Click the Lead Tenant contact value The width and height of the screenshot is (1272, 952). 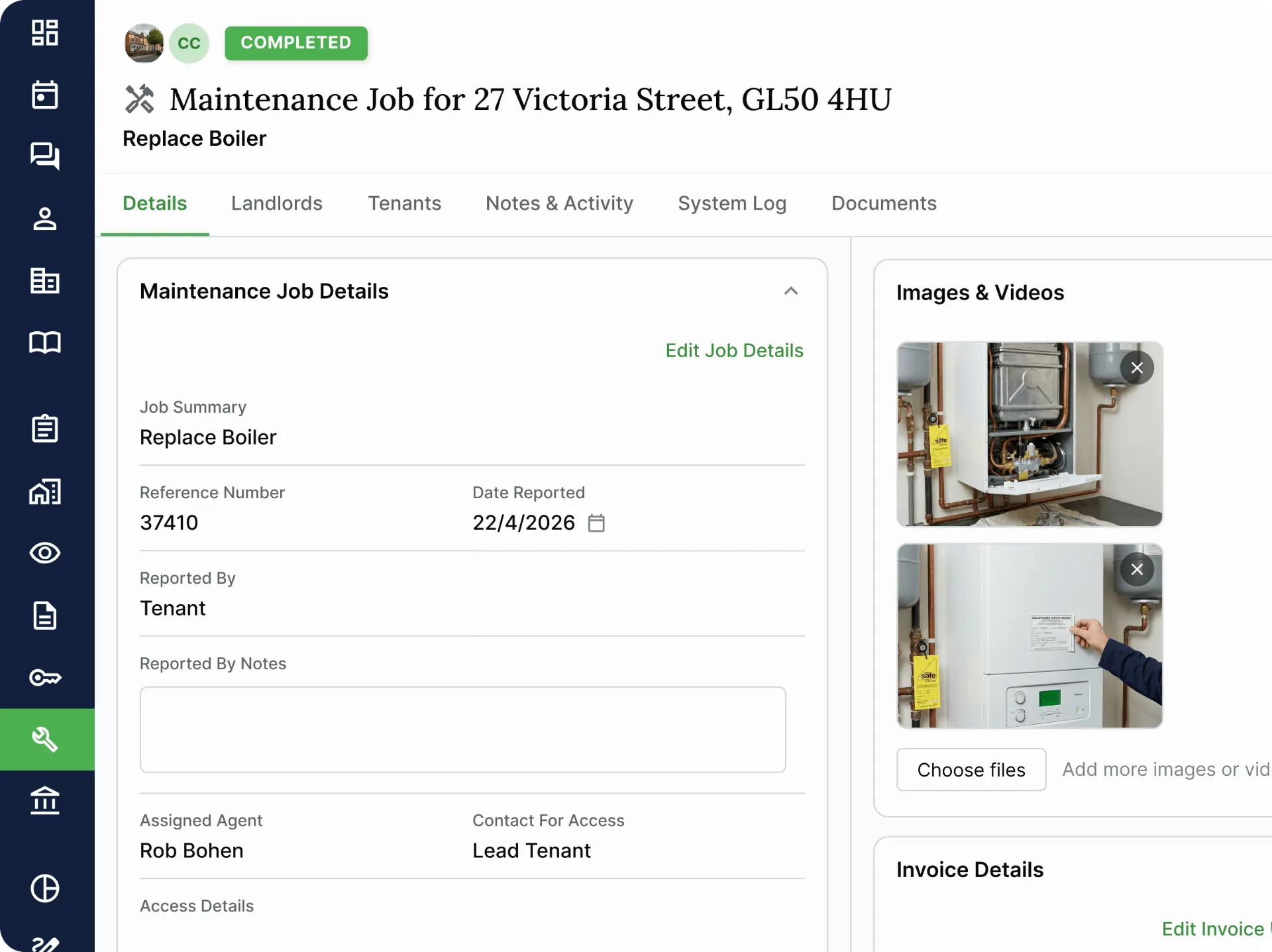[x=531, y=851]
